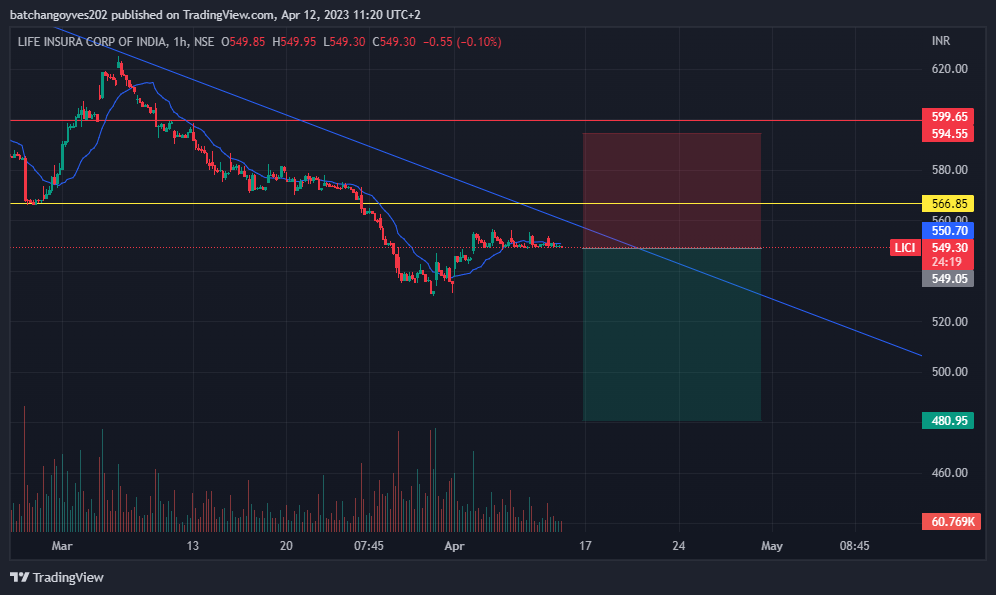This screenshot has width=996, height=595.
Task: Click the open value O549.85
Action: tap(243, 42)
